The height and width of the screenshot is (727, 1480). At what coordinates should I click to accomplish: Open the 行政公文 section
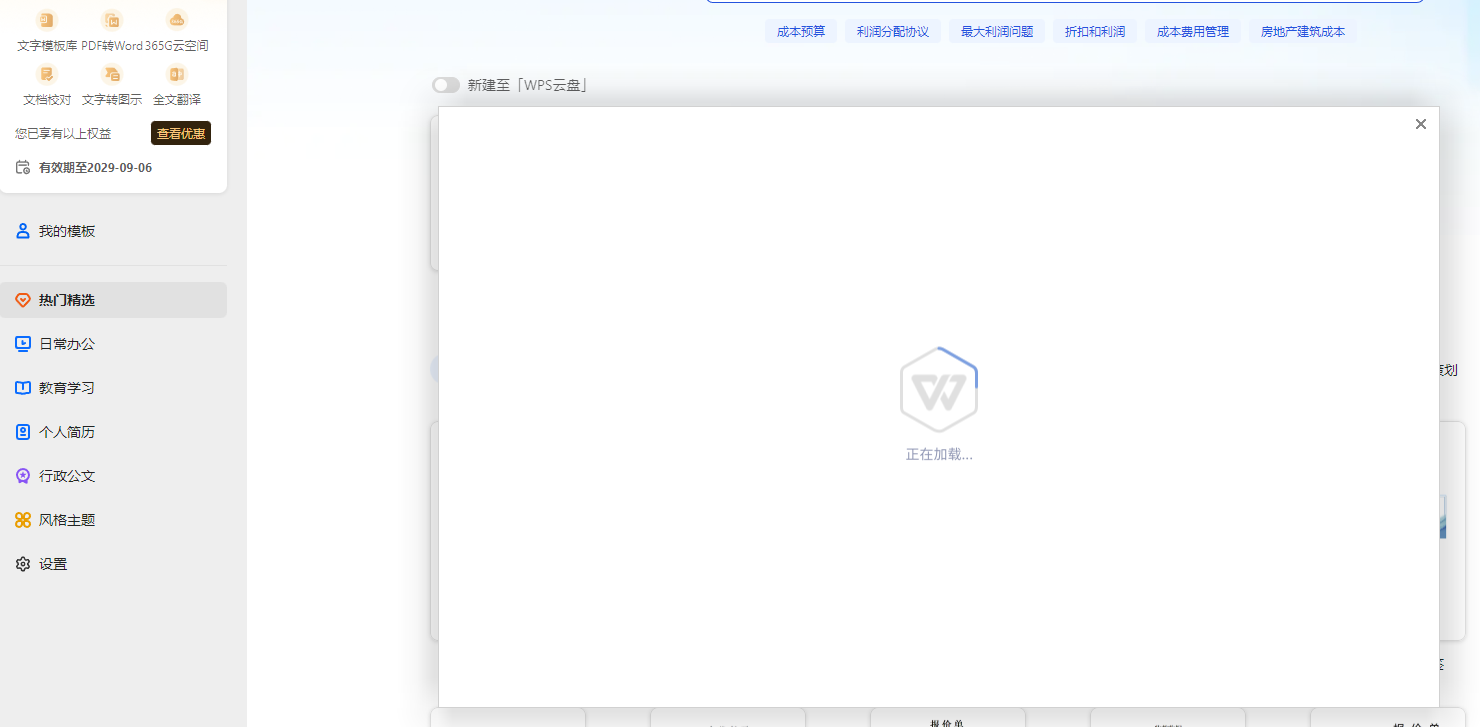22,475
